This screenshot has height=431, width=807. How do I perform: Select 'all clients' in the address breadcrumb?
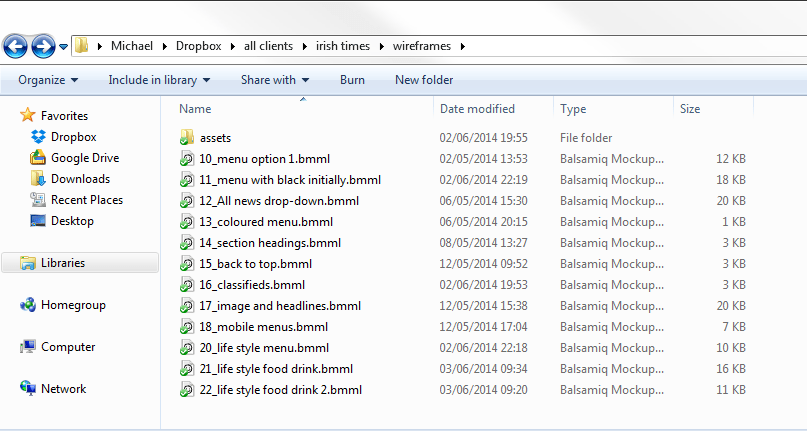[268, 46]
